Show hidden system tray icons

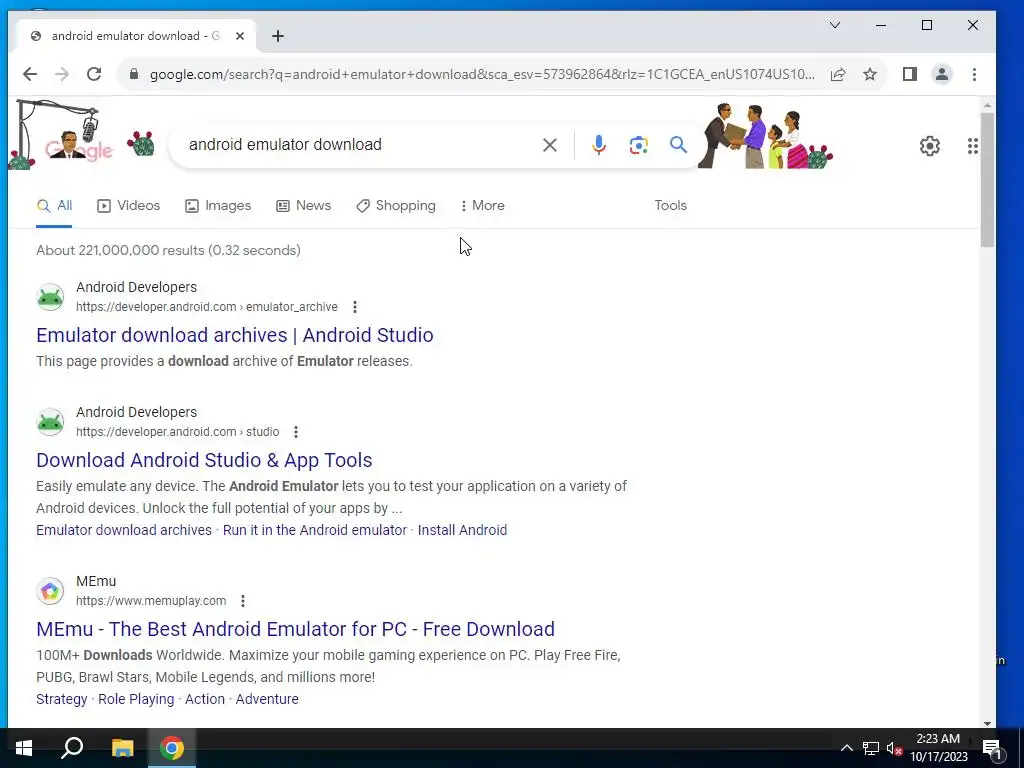coord(846,748)
